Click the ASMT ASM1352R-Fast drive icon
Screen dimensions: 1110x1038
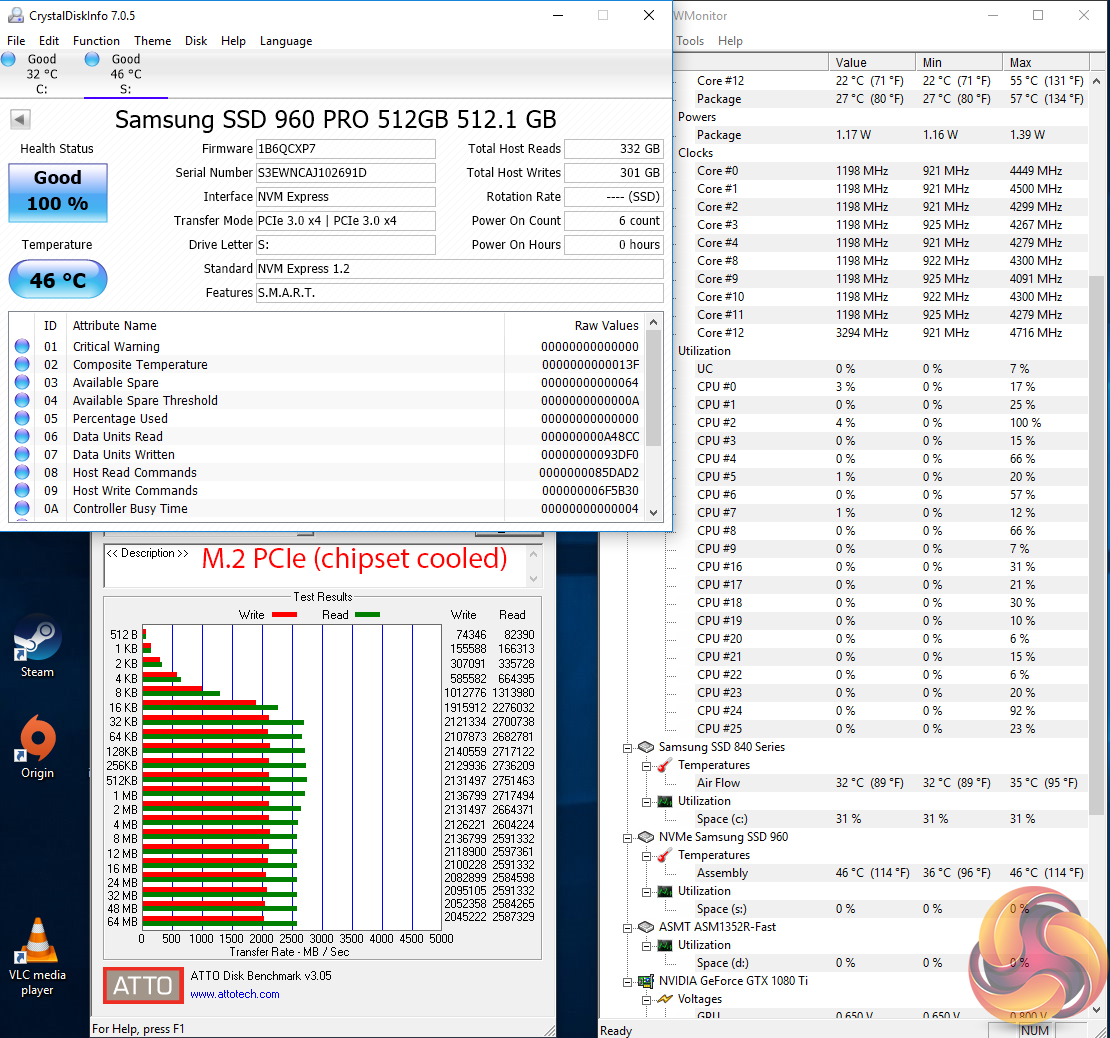click(646, 927)
